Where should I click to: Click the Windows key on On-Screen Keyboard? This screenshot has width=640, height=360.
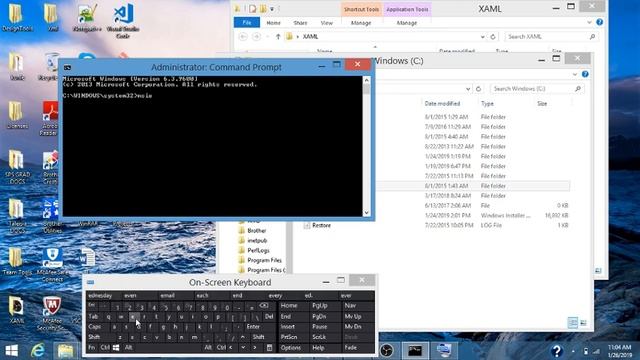(x=116, y=348)
